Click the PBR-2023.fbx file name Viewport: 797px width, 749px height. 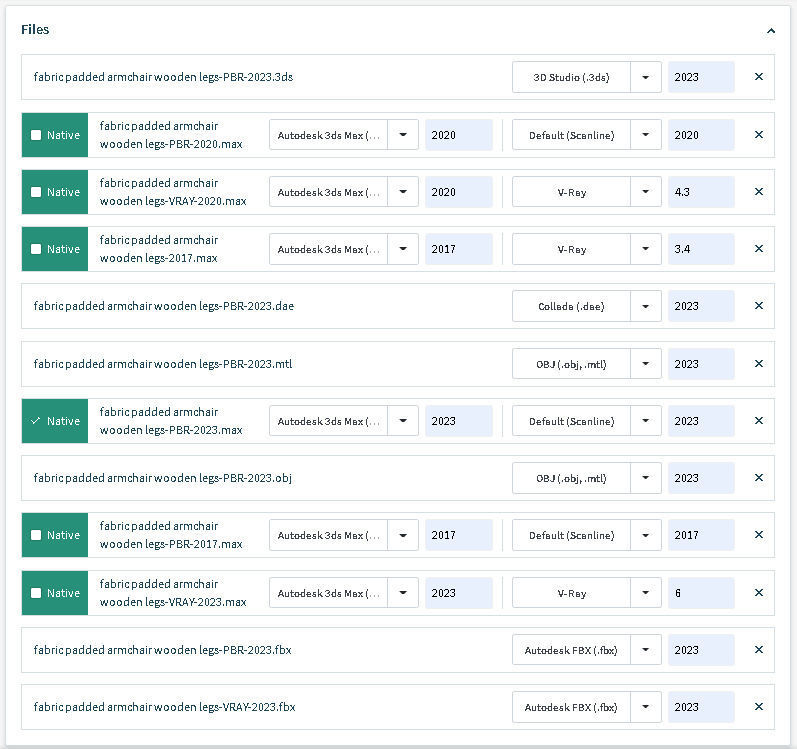162,650
